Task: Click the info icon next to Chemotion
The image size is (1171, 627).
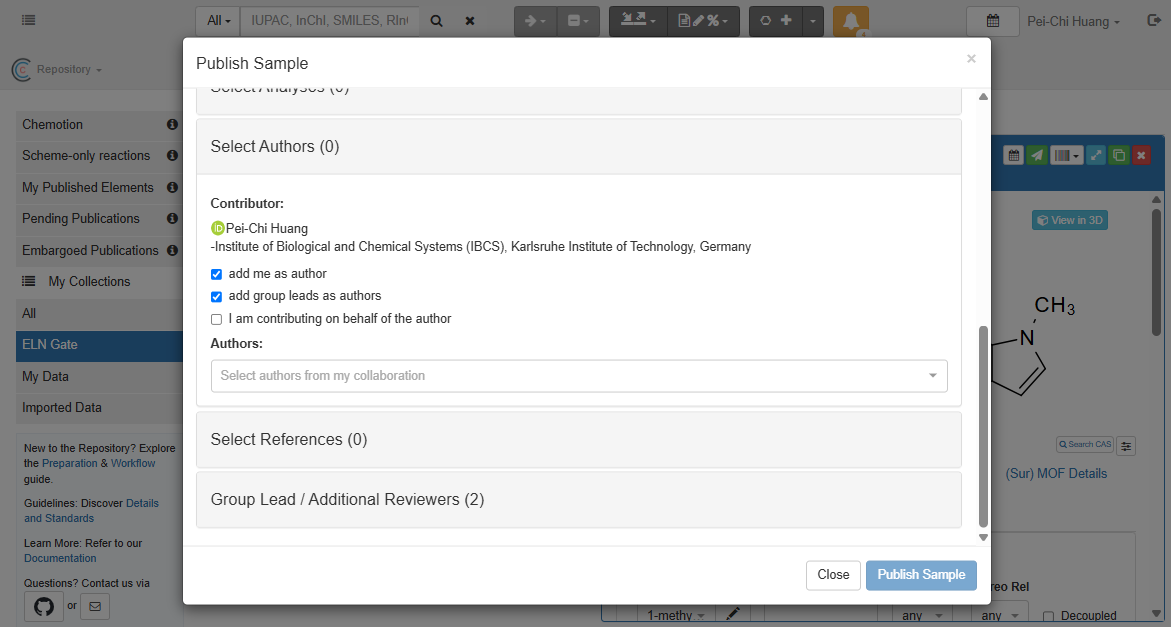Action: tap(172, 125)
